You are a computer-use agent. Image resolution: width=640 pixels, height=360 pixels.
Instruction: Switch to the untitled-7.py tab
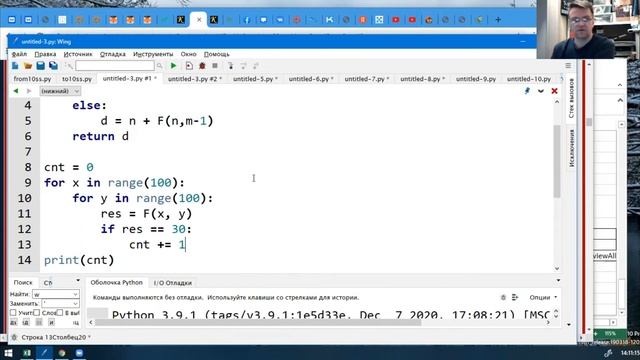click(x=367, y=79)
